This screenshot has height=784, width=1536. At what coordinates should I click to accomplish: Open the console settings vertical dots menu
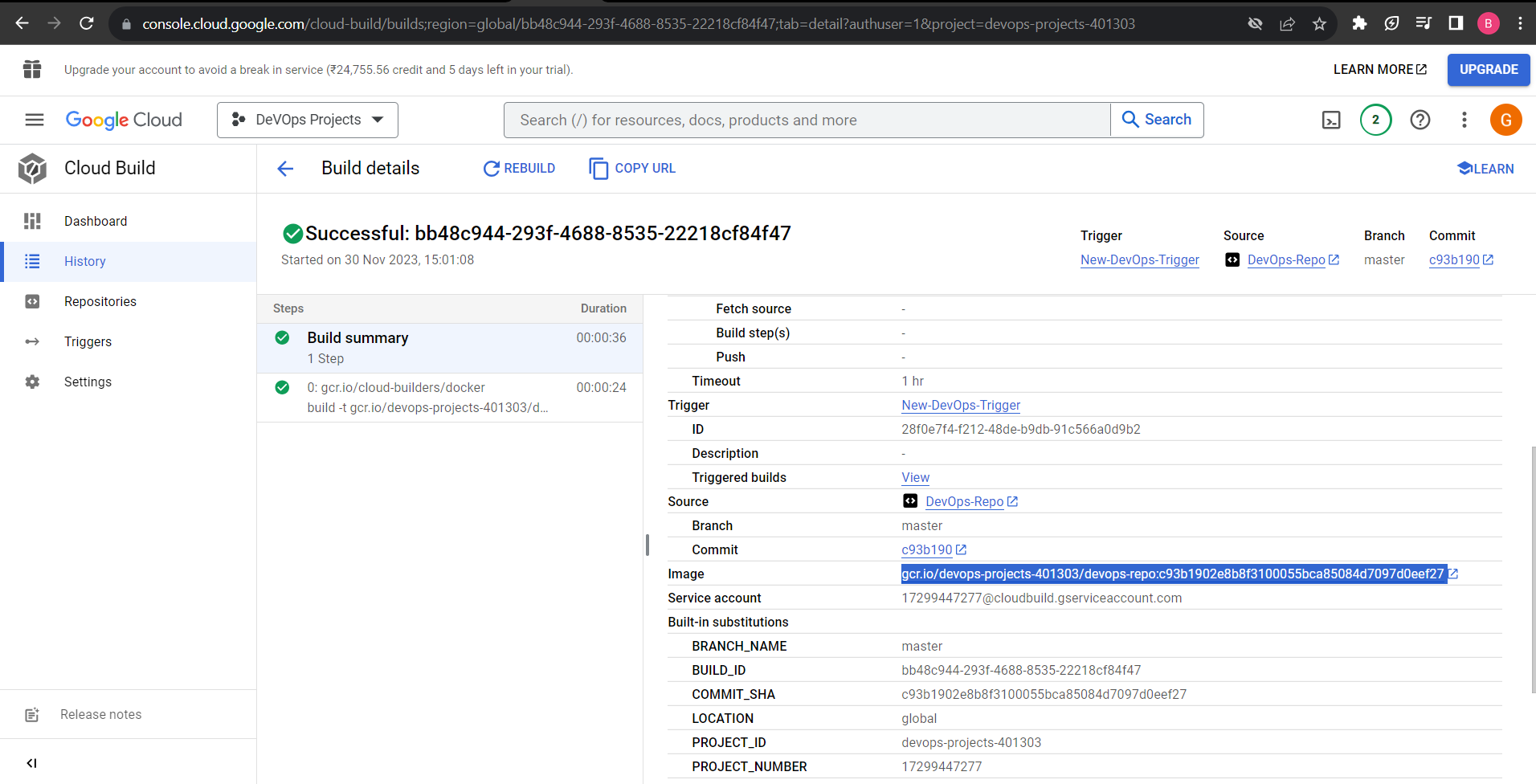point(1465,120)
